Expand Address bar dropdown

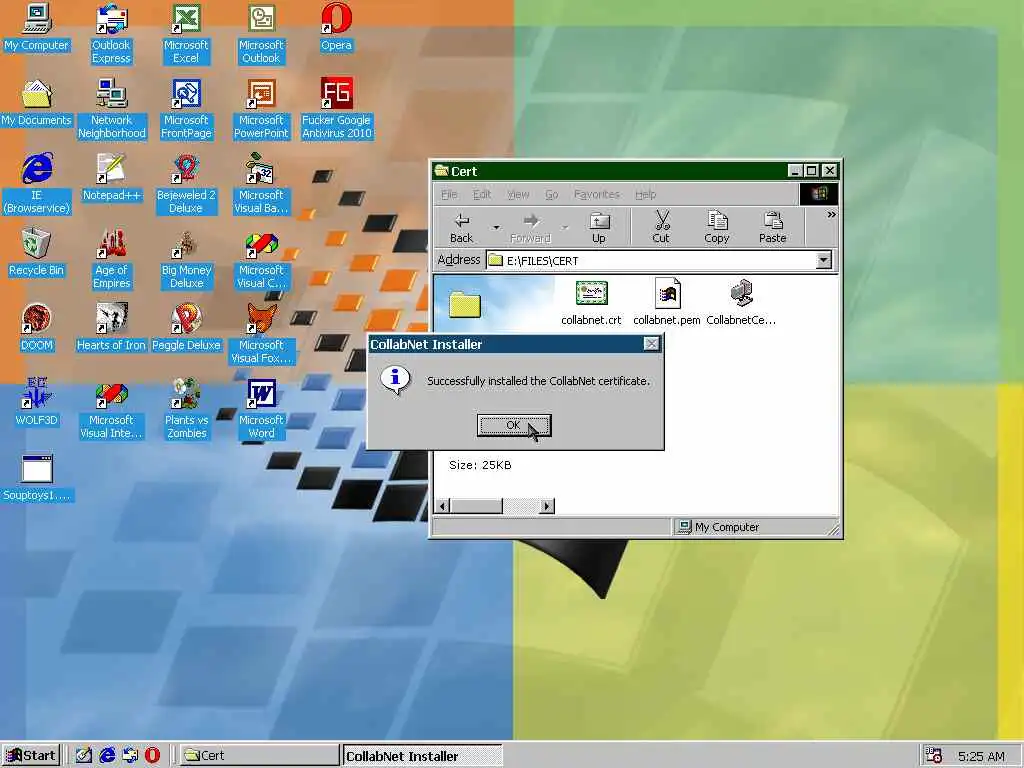click(x=824, y=261)
